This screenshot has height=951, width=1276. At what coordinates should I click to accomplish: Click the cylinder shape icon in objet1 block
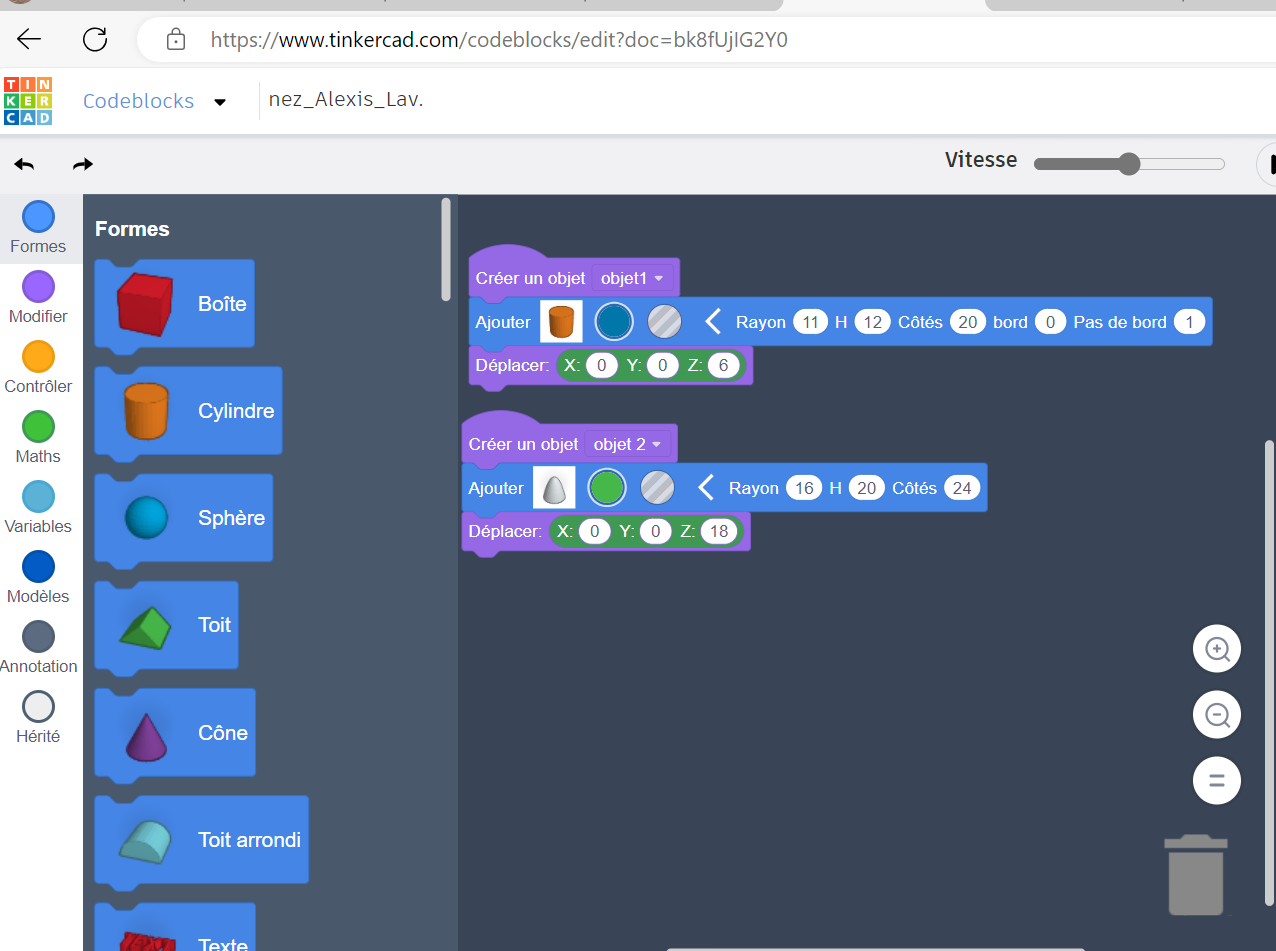coord(561,322)
